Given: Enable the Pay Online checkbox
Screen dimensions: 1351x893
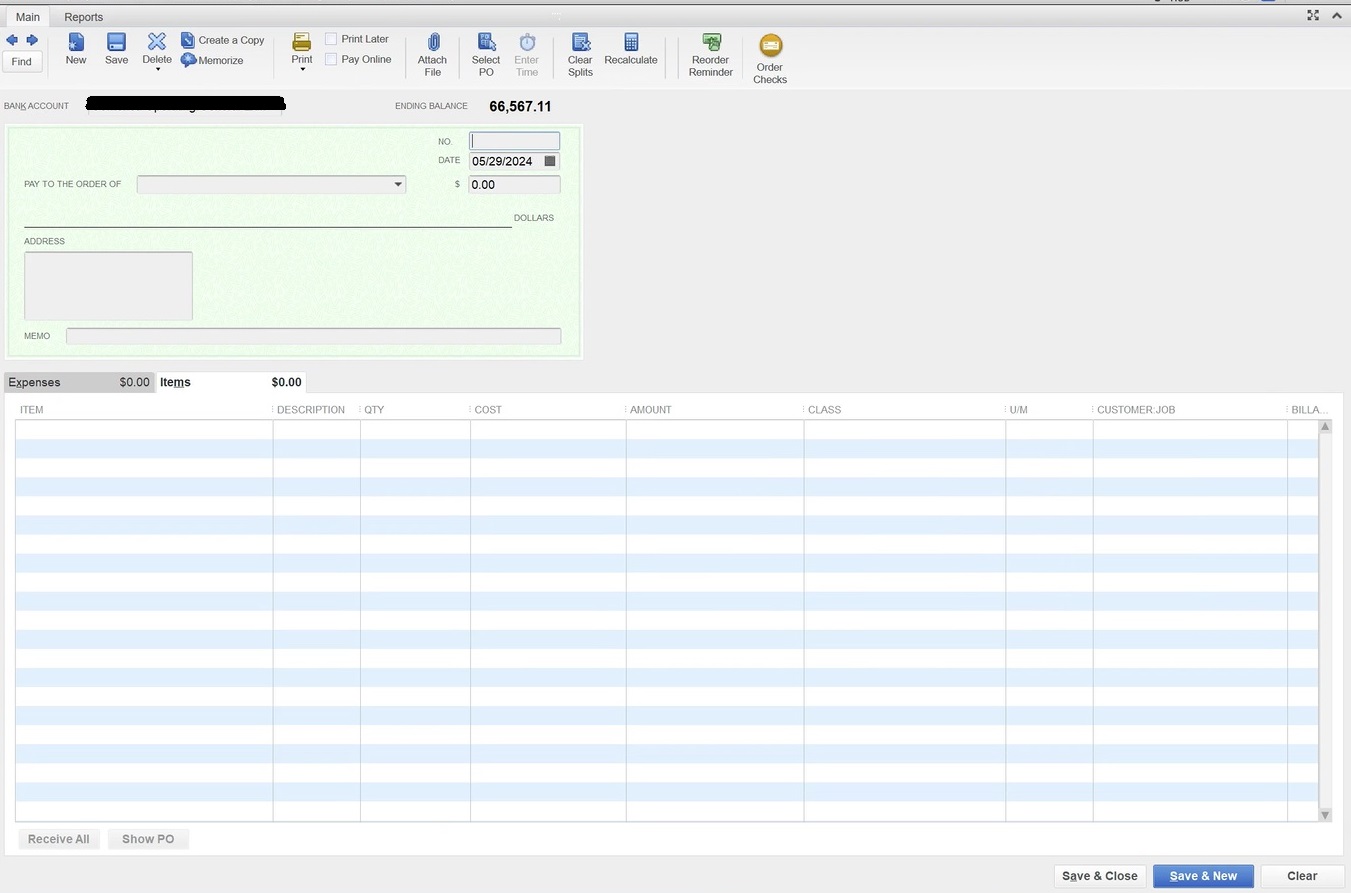Looking at the screenshot, I should click(x=331, y=59).
